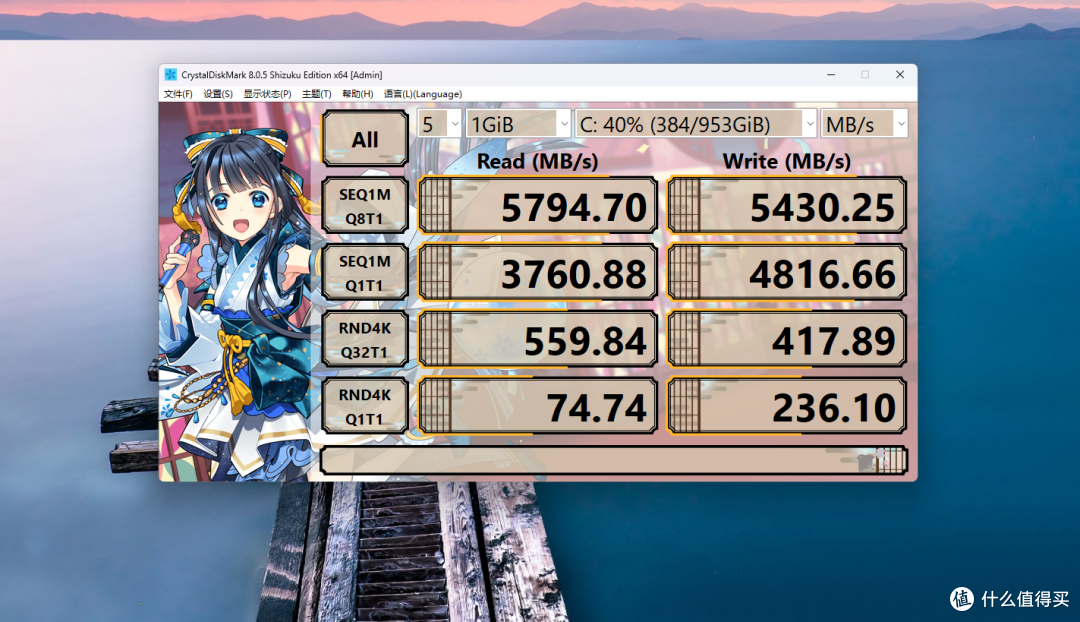Click the RND4K Q1T1 write result 236.10
The image size is (1080, 622).
click(787, 406)
